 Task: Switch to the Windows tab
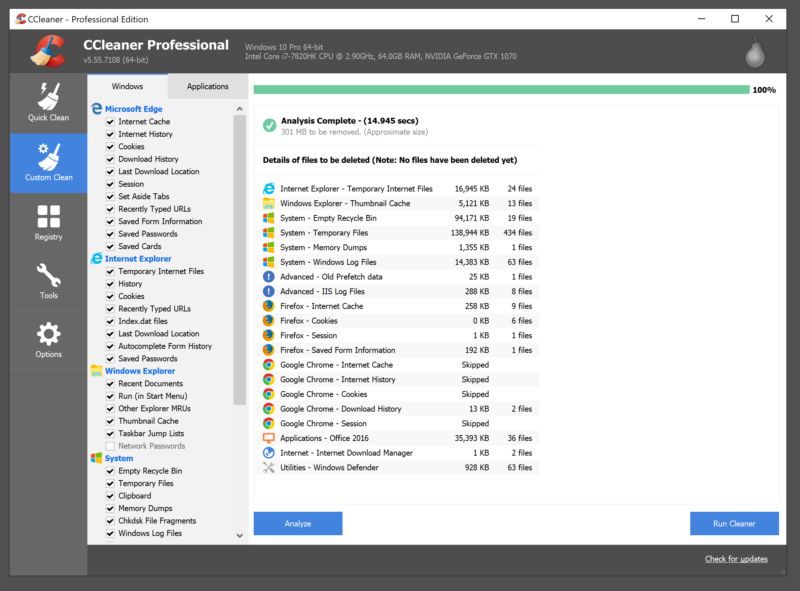click(127, 87)
